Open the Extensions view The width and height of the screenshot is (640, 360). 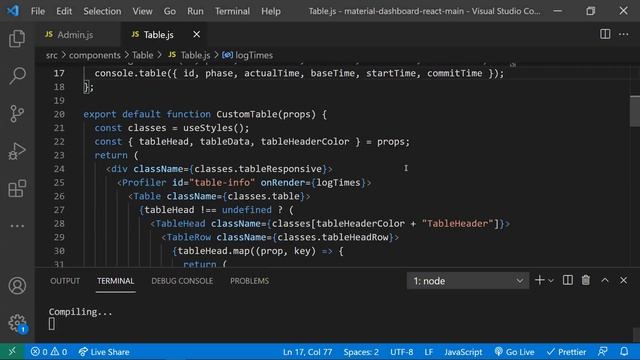tap(17, 188)
